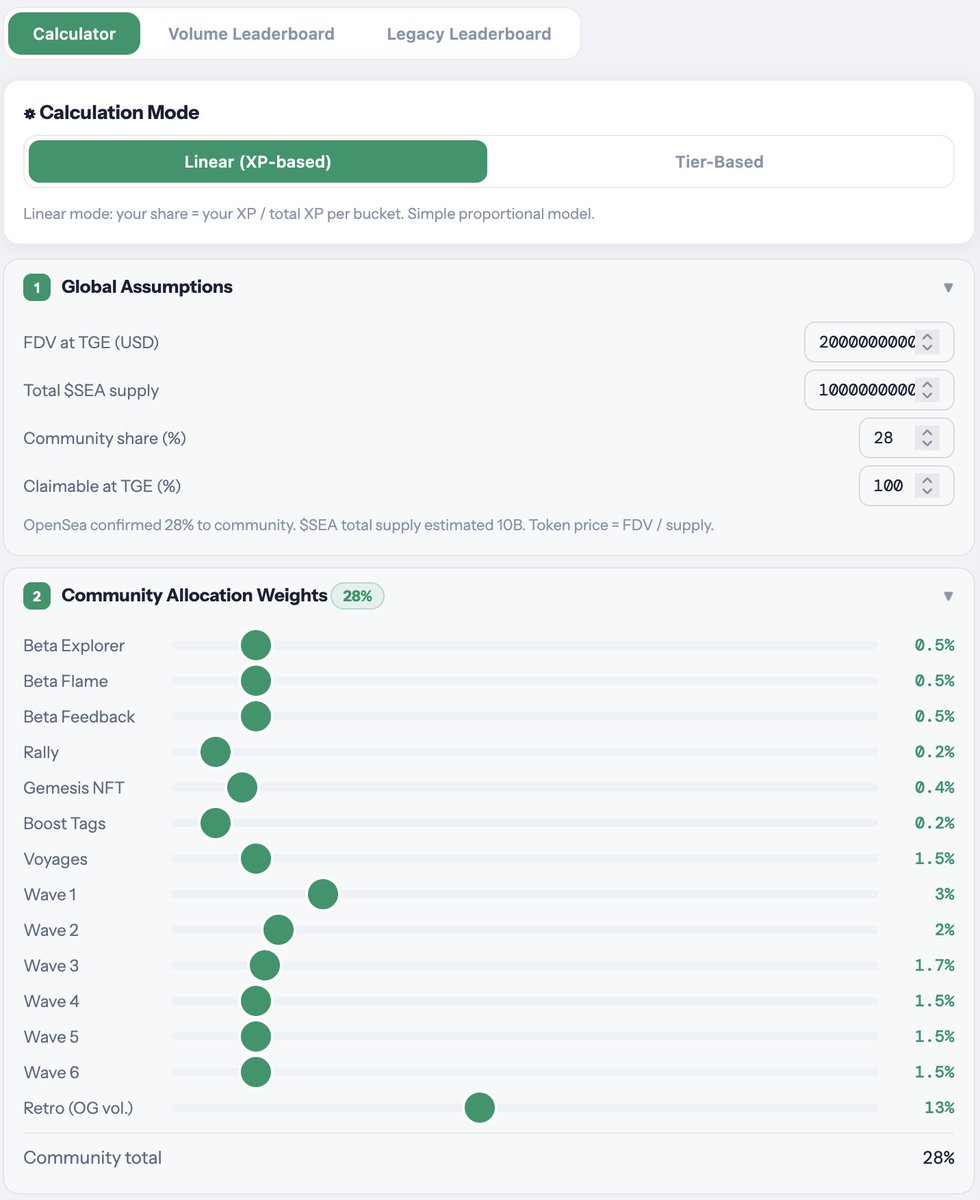Image resolution: width=980 pixels, height=1200 pixels.
Task: Select Tier-Based calculation mode
Action: click(x=719, y=161)
